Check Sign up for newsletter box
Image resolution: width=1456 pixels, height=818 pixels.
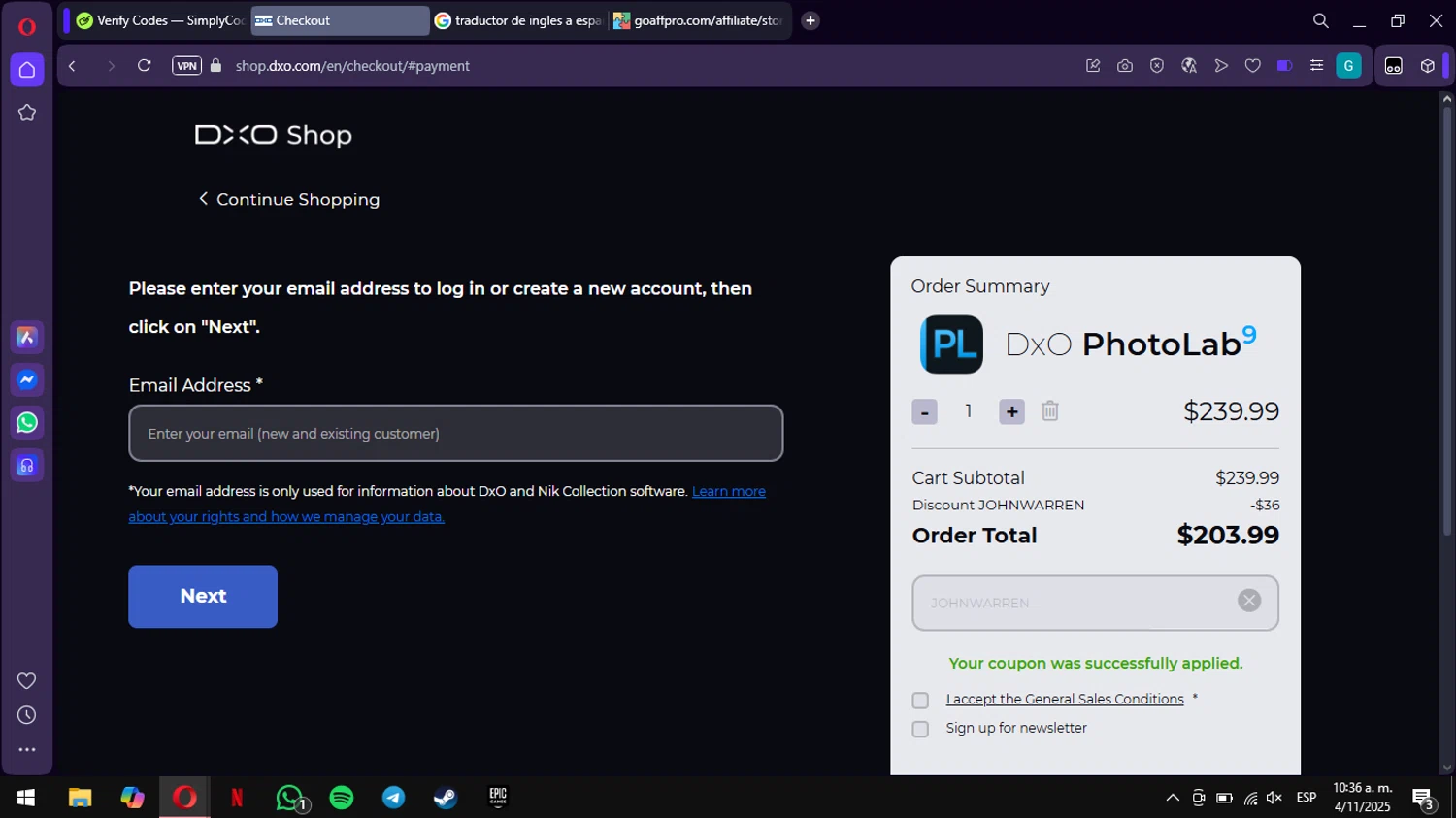pyautogui.click(x=920, y=729)
